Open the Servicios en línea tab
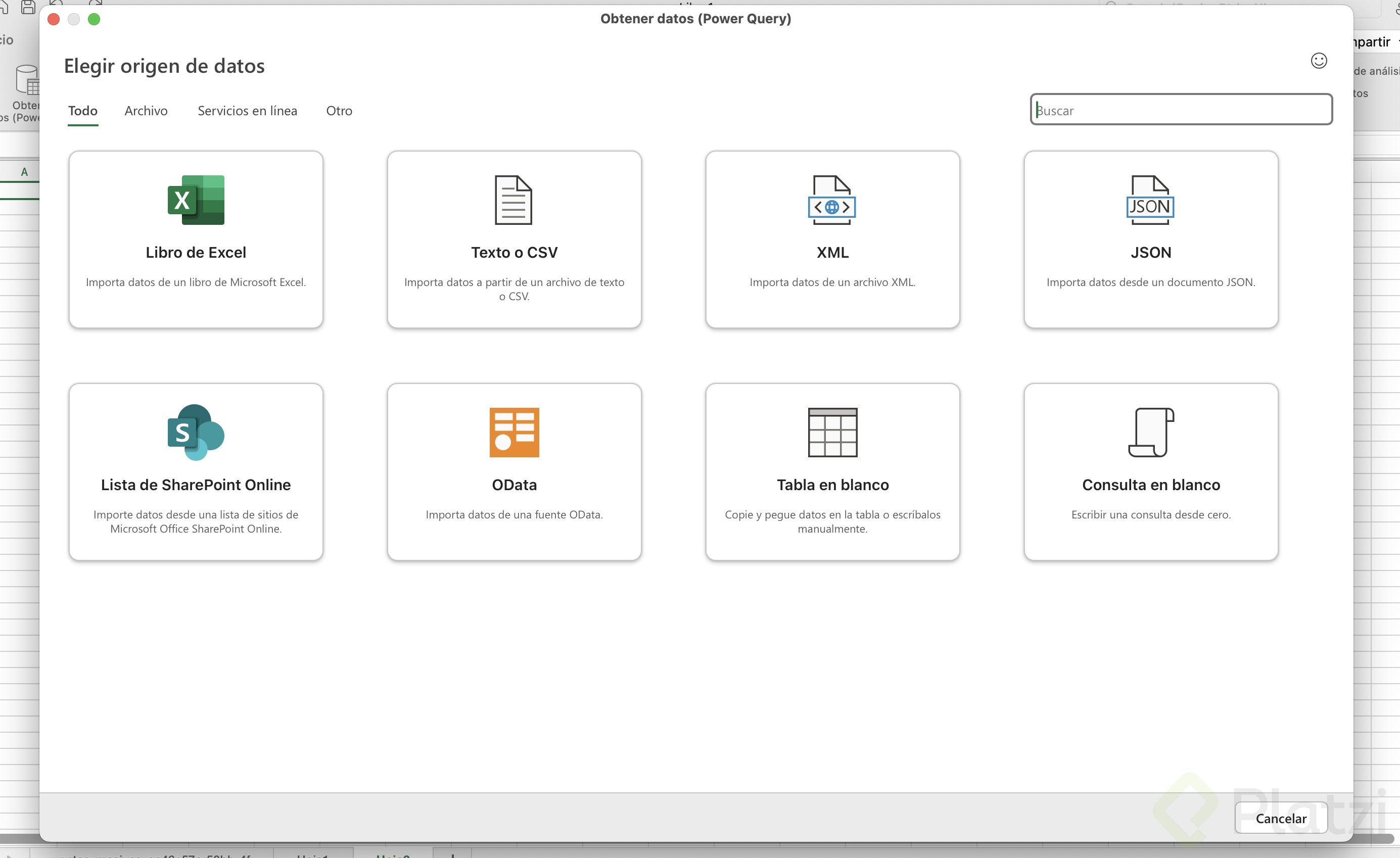The image size is (1400, 858). tap(247, 111)
